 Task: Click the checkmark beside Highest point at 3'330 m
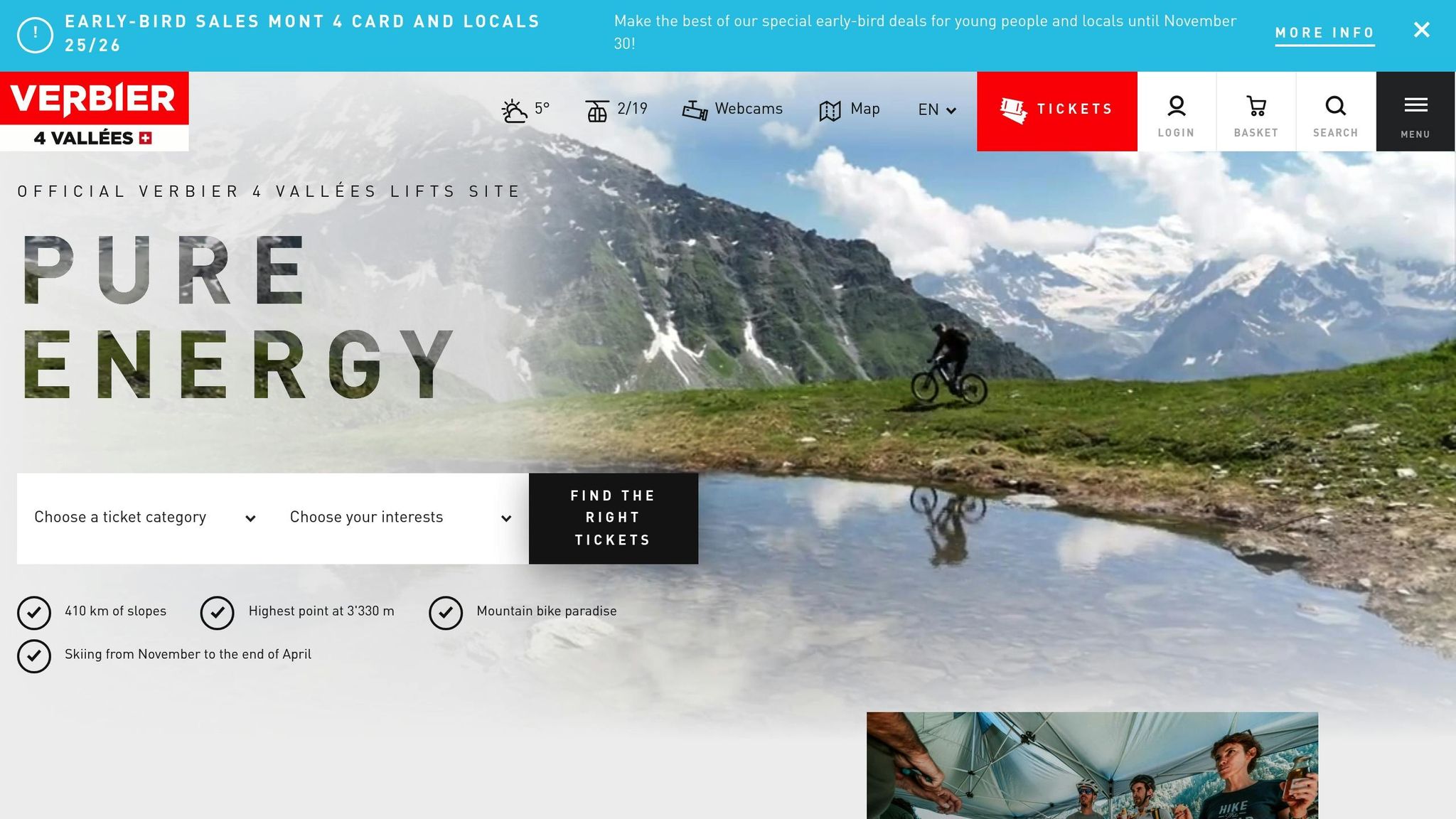pyautogui.click(x=218, y=613)
